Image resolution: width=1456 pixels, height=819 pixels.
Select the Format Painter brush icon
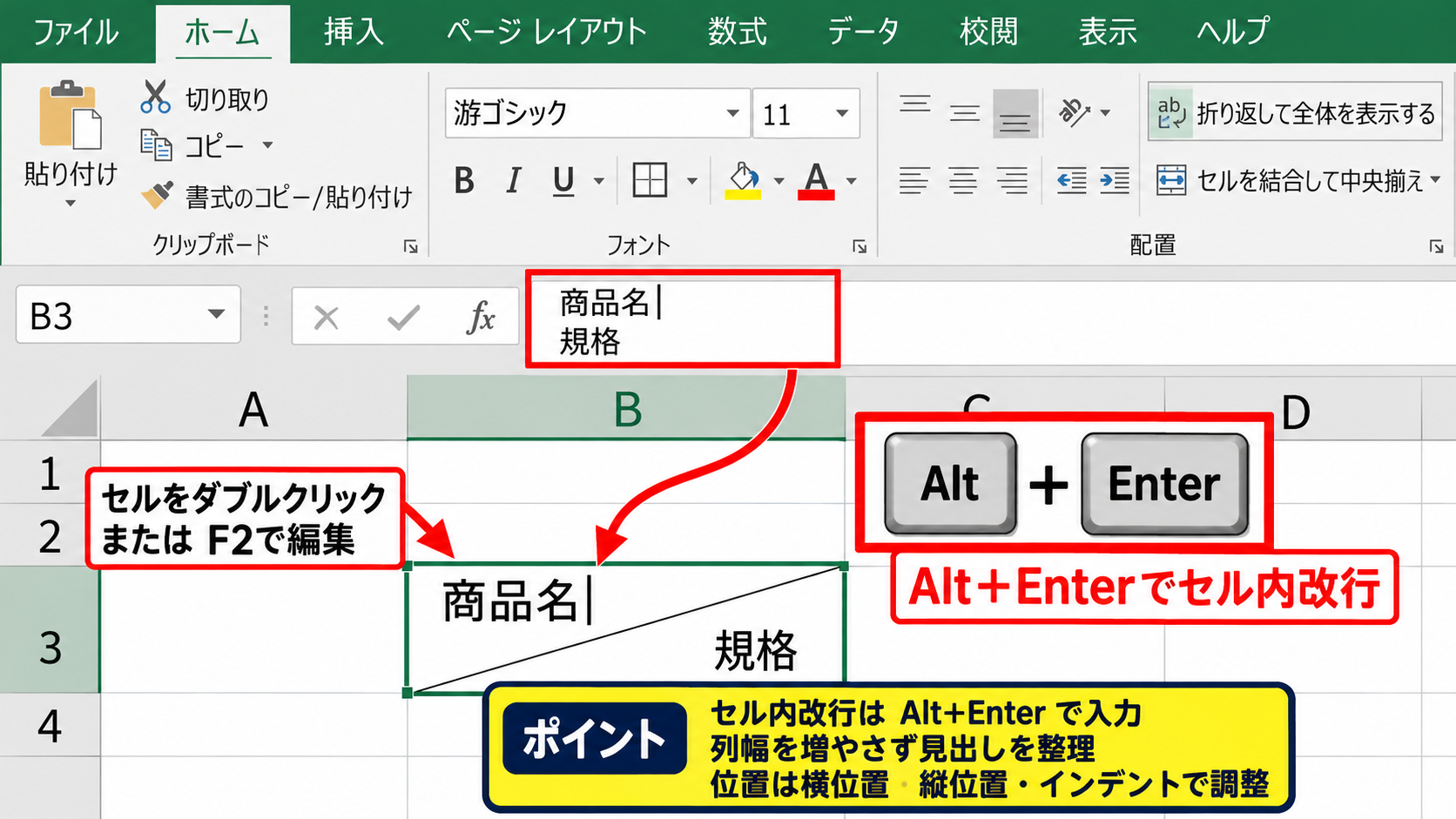157,195
